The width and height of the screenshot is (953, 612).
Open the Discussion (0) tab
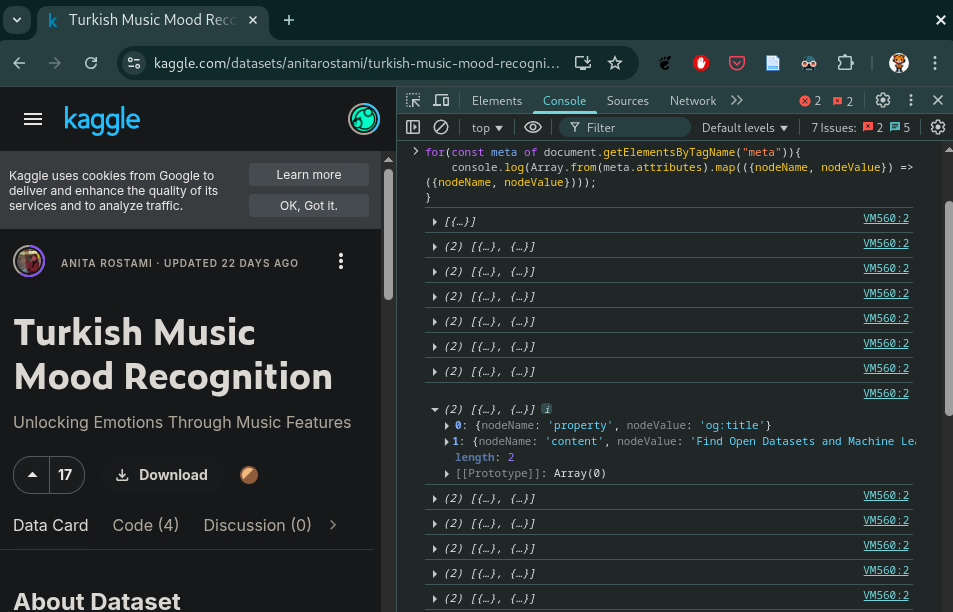point(257,525)
